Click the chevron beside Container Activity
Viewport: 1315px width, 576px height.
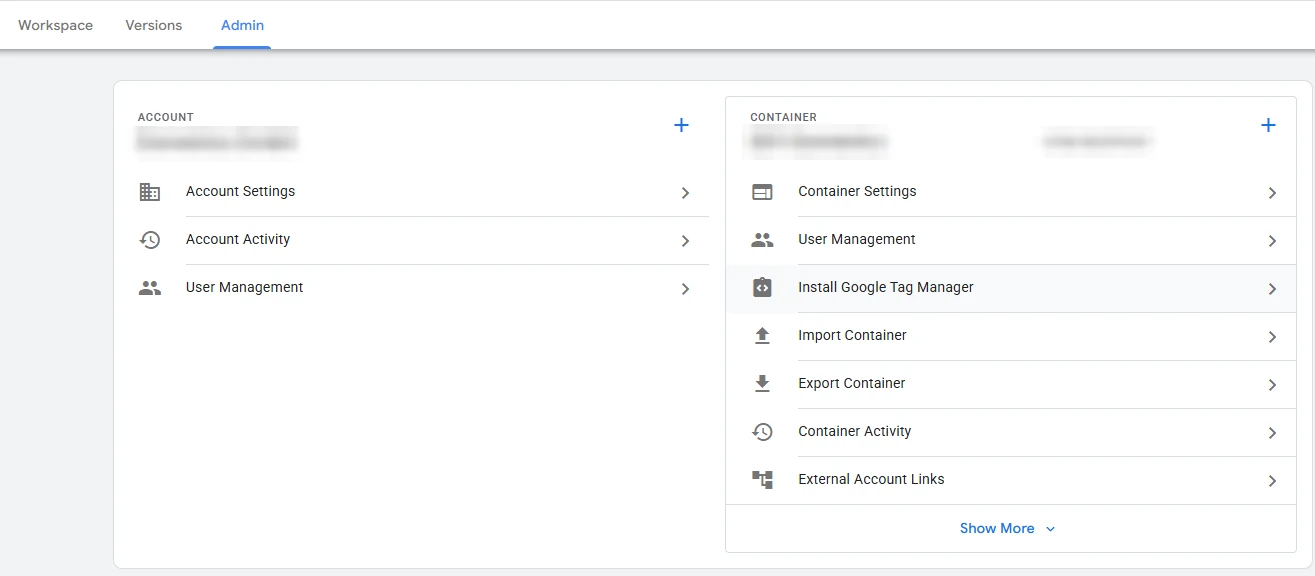(1272, 433)
